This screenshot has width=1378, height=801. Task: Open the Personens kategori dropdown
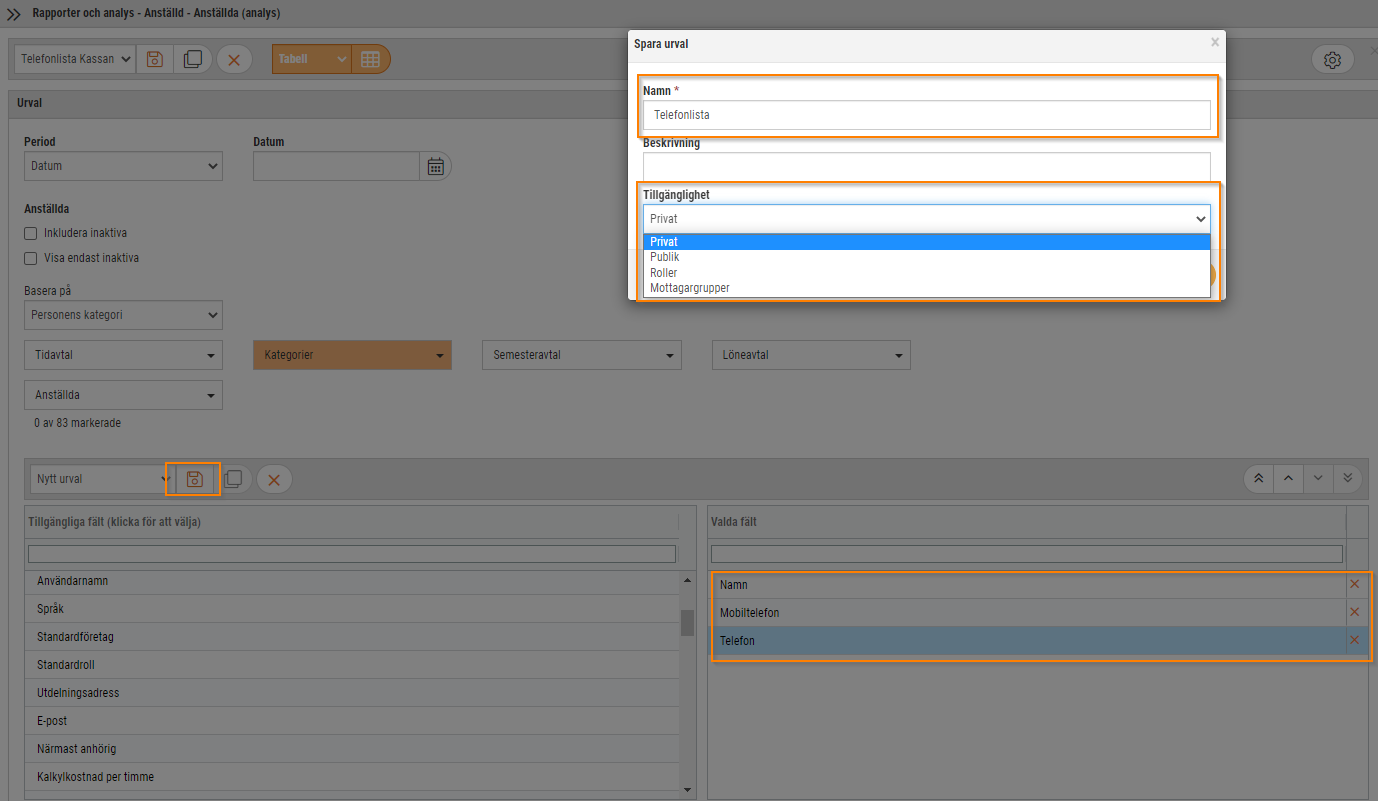[123, 315]
